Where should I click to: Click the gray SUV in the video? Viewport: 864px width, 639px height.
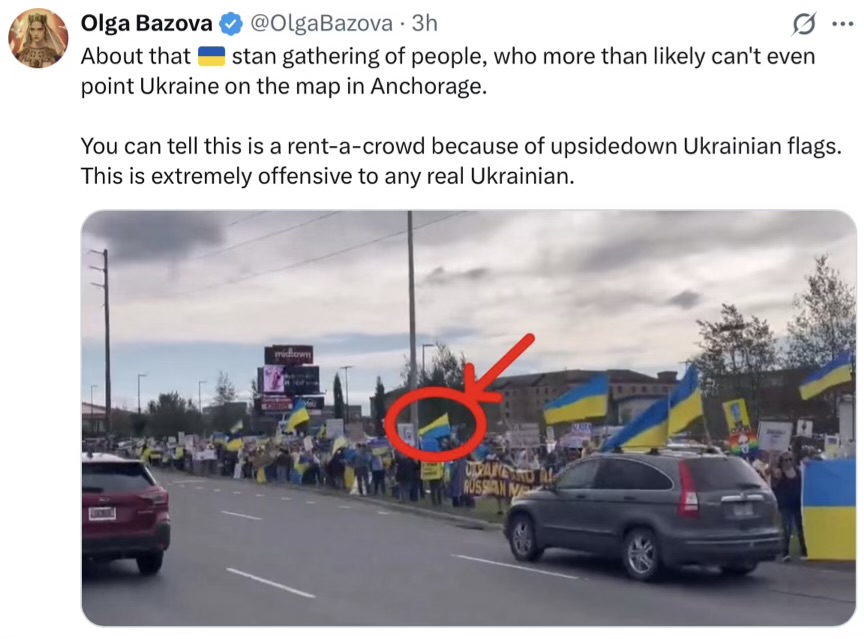[642, 512]
